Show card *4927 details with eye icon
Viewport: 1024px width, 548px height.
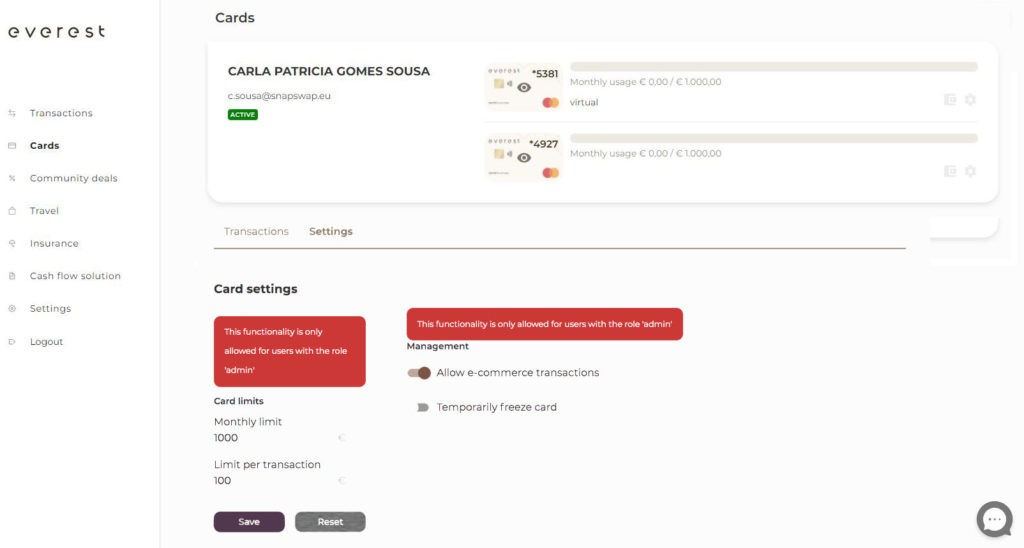pyautogui.click(x=524, y=158)
